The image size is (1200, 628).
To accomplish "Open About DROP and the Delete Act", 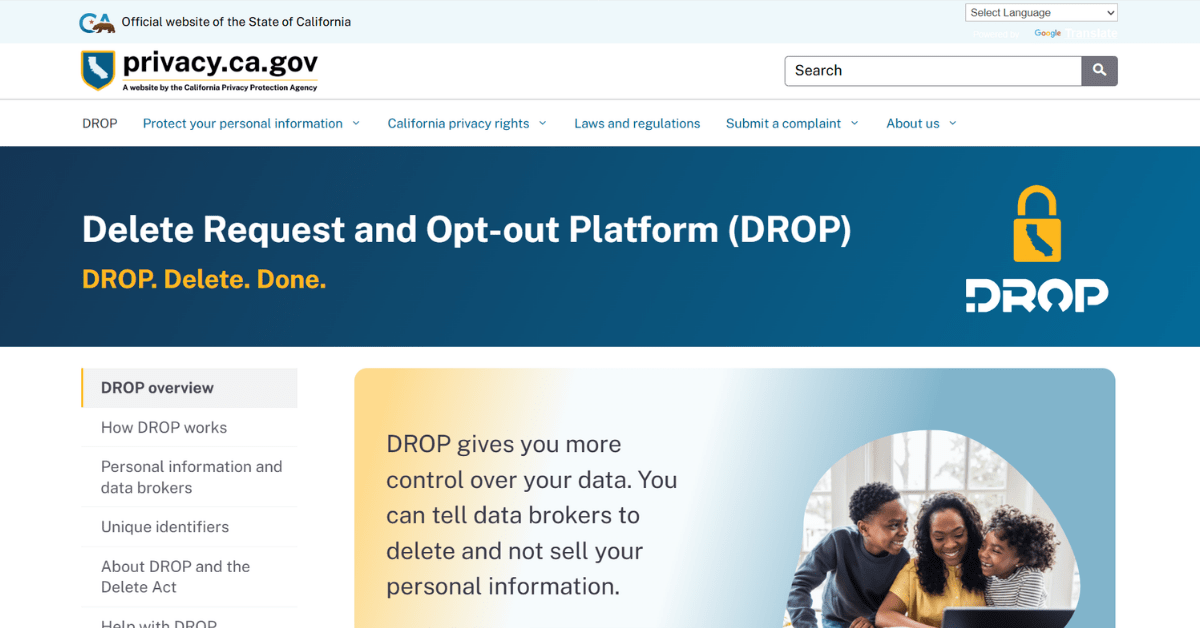I will click(175, 577).
